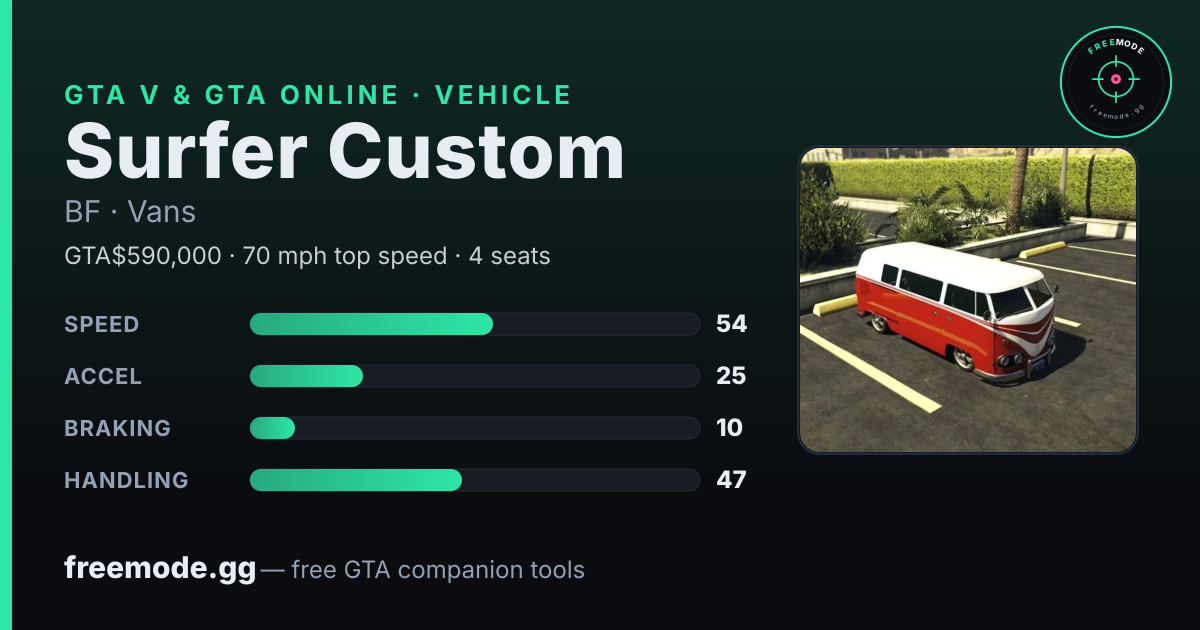Click the HANDLING stat progress bar
Screen dimensions: 1200x630
(x=474, y=480)
